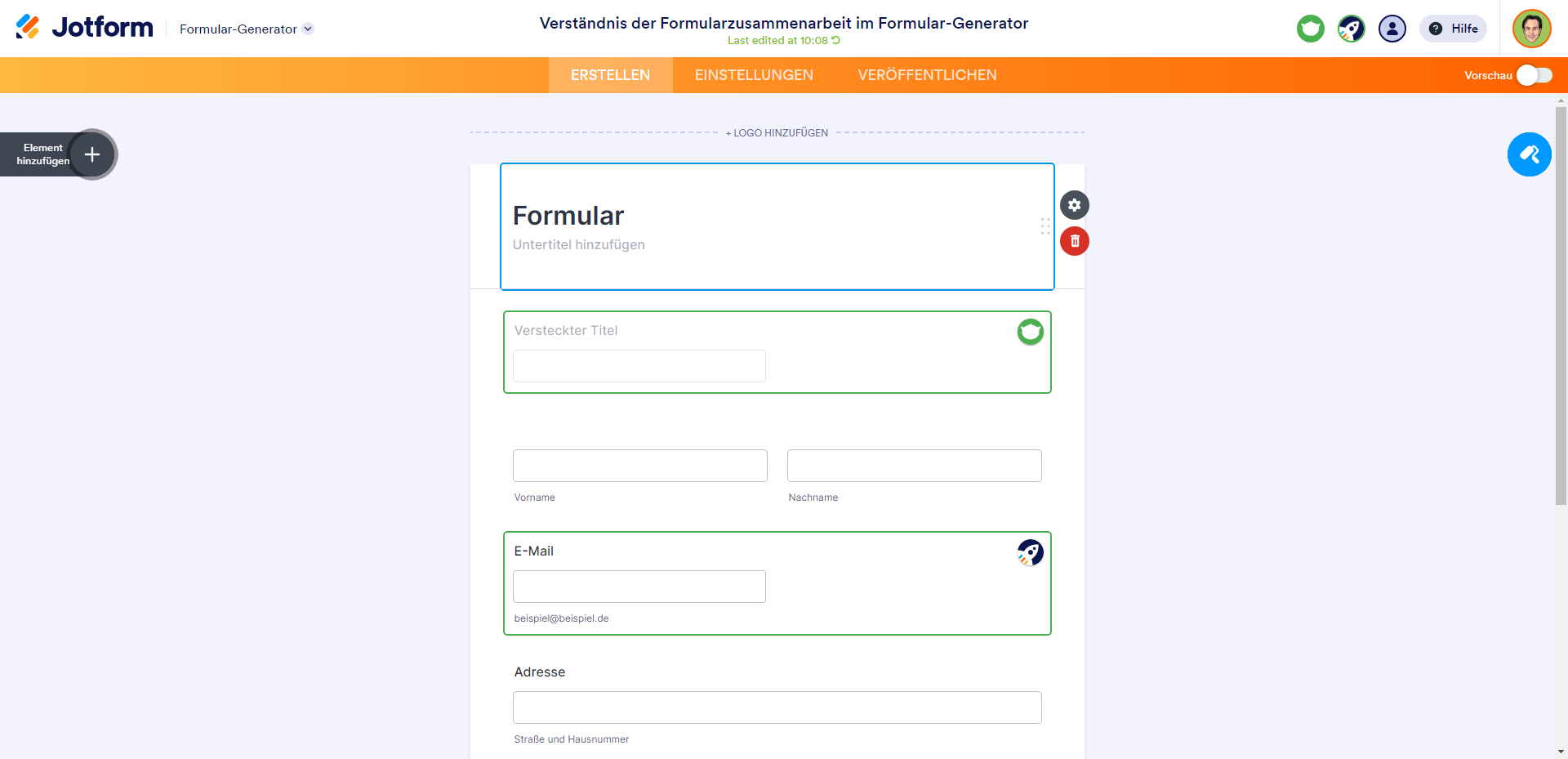The width and height of the screenshot is (1568, 759).
Task: Click the rocket collaborator avatar in top bar
Action: [1351, 29]
